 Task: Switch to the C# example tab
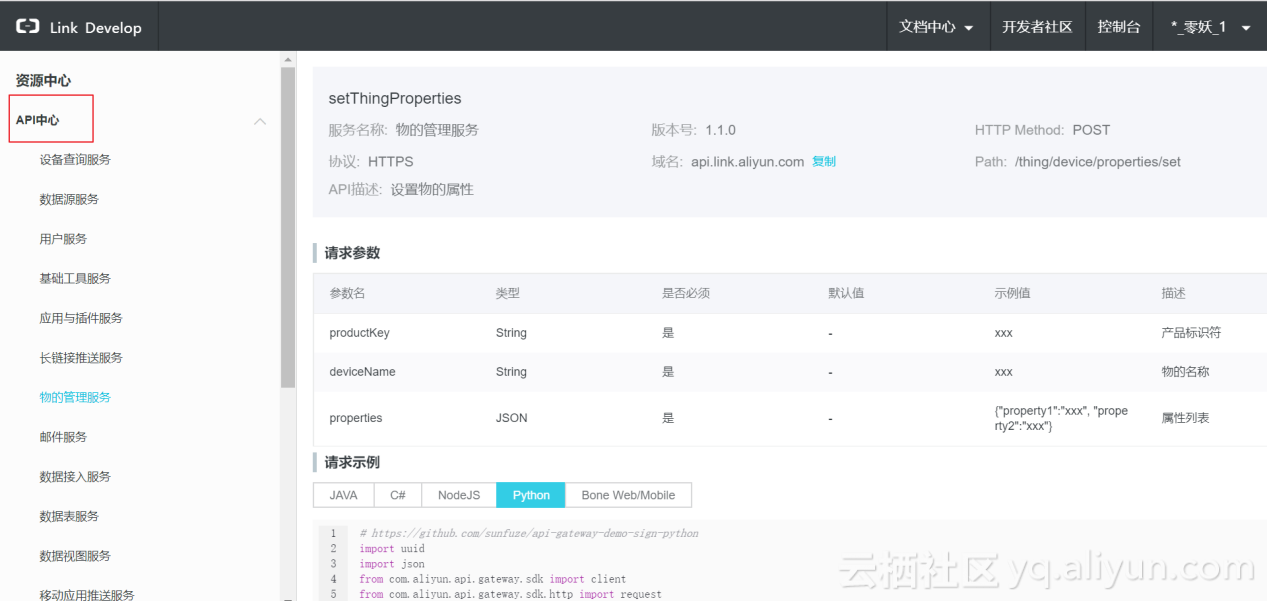[x=398, y=495]
